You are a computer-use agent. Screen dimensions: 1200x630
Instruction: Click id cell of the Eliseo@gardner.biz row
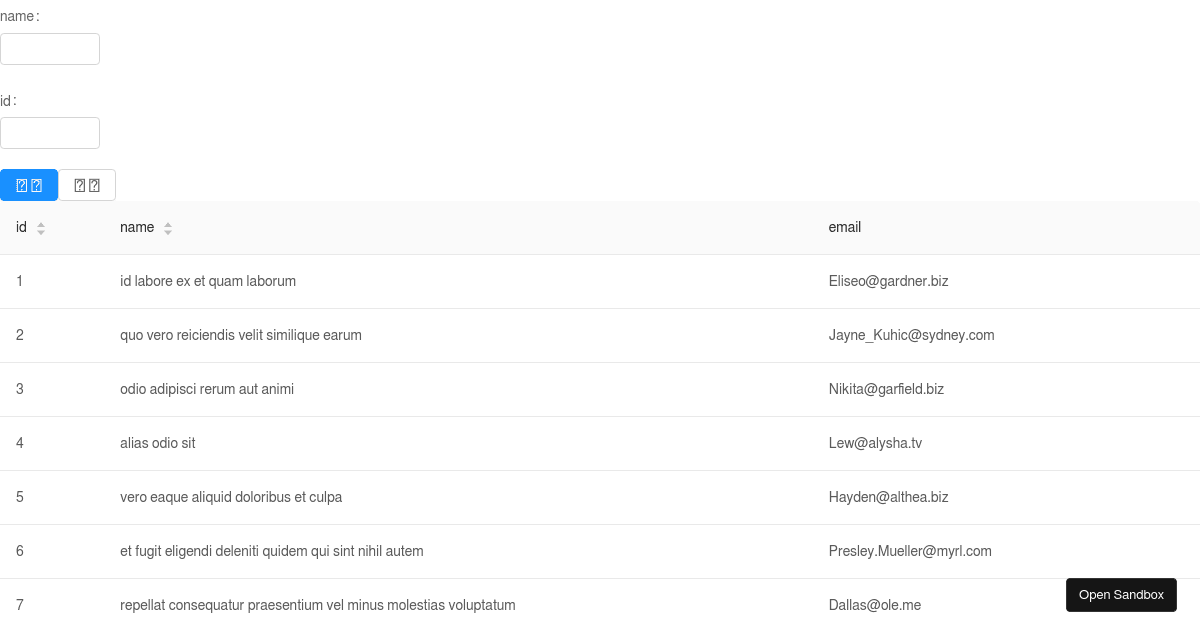click(x=52, y=281)
